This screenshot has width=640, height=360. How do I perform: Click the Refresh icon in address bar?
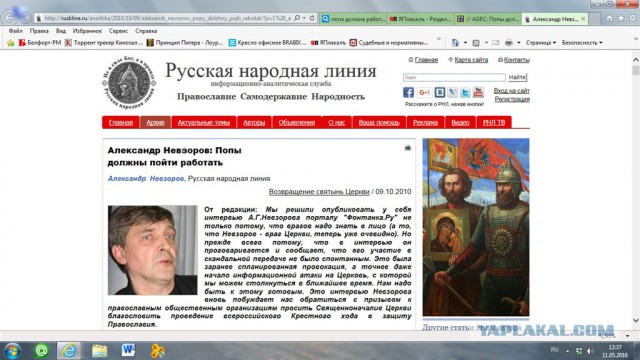[312, 18]
